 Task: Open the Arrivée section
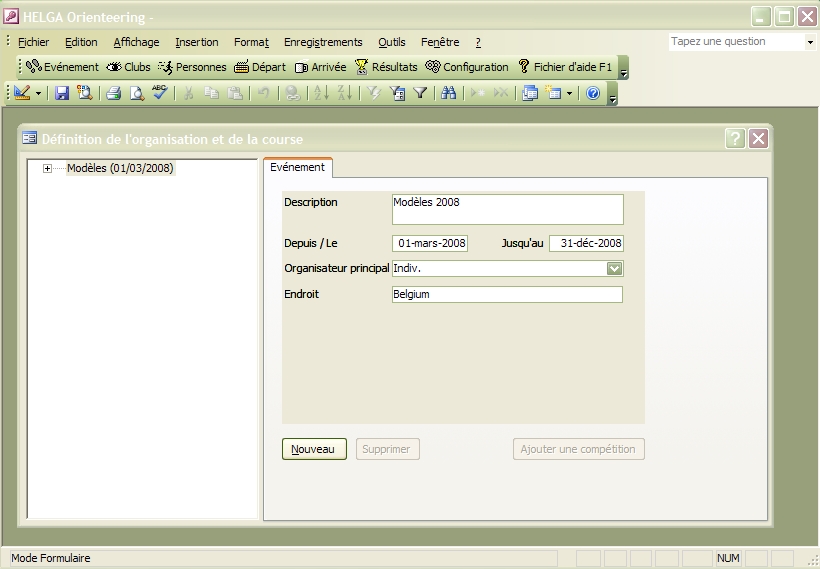click(320, 67)
